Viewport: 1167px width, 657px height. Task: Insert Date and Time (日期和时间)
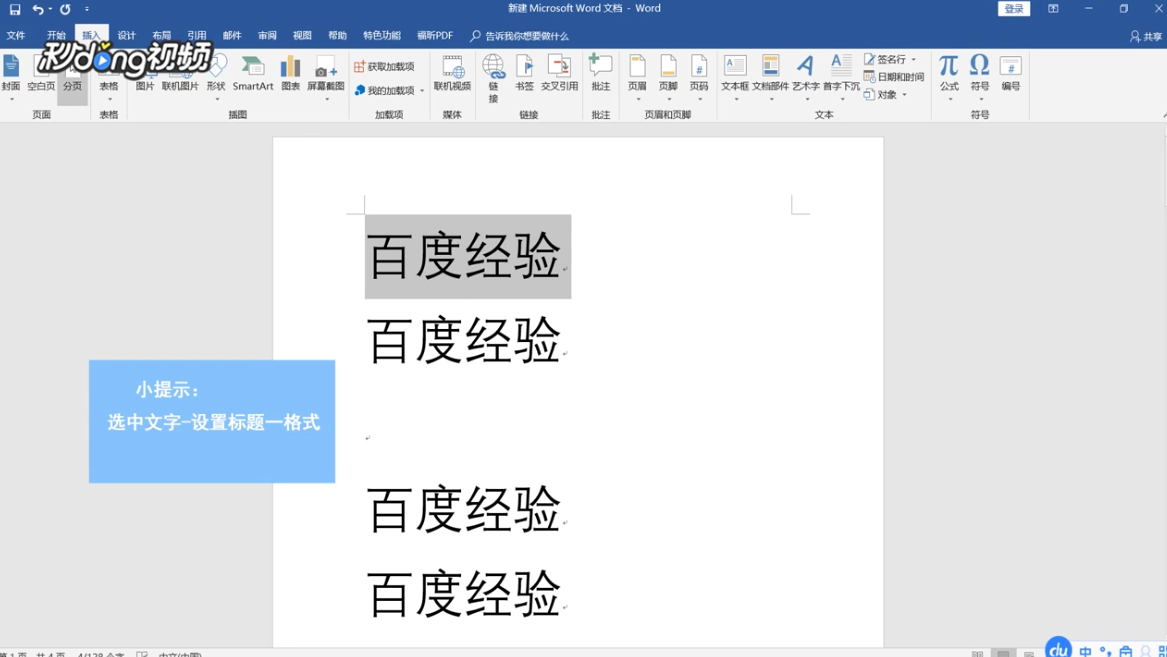click(x=894, y=77)
